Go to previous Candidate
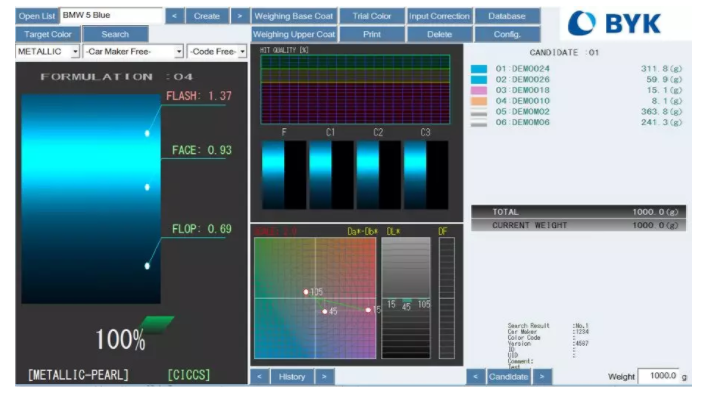704x395 pixels. click(475, 377)
